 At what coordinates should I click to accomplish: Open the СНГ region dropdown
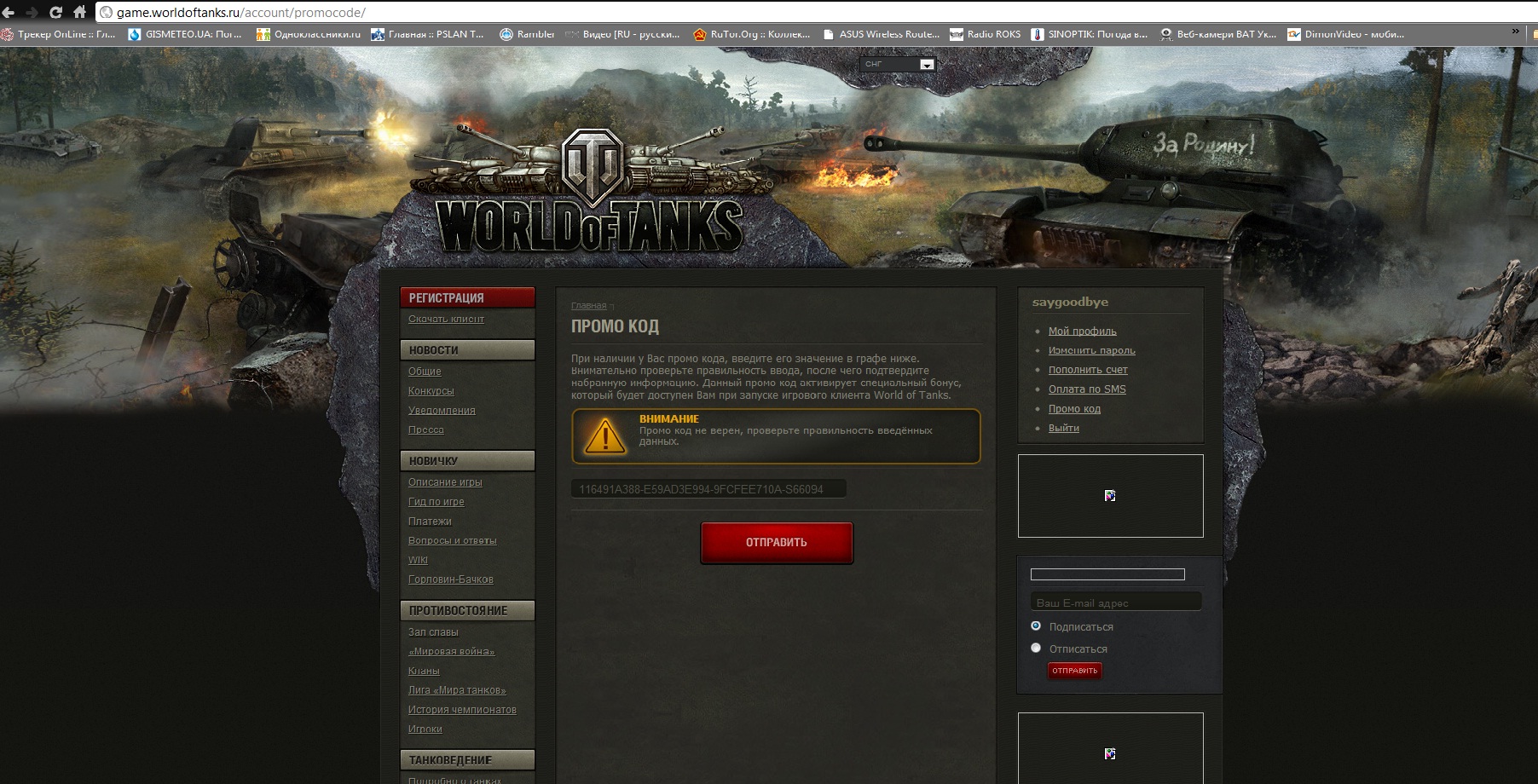pyautogui.click(x=898, y=64)
